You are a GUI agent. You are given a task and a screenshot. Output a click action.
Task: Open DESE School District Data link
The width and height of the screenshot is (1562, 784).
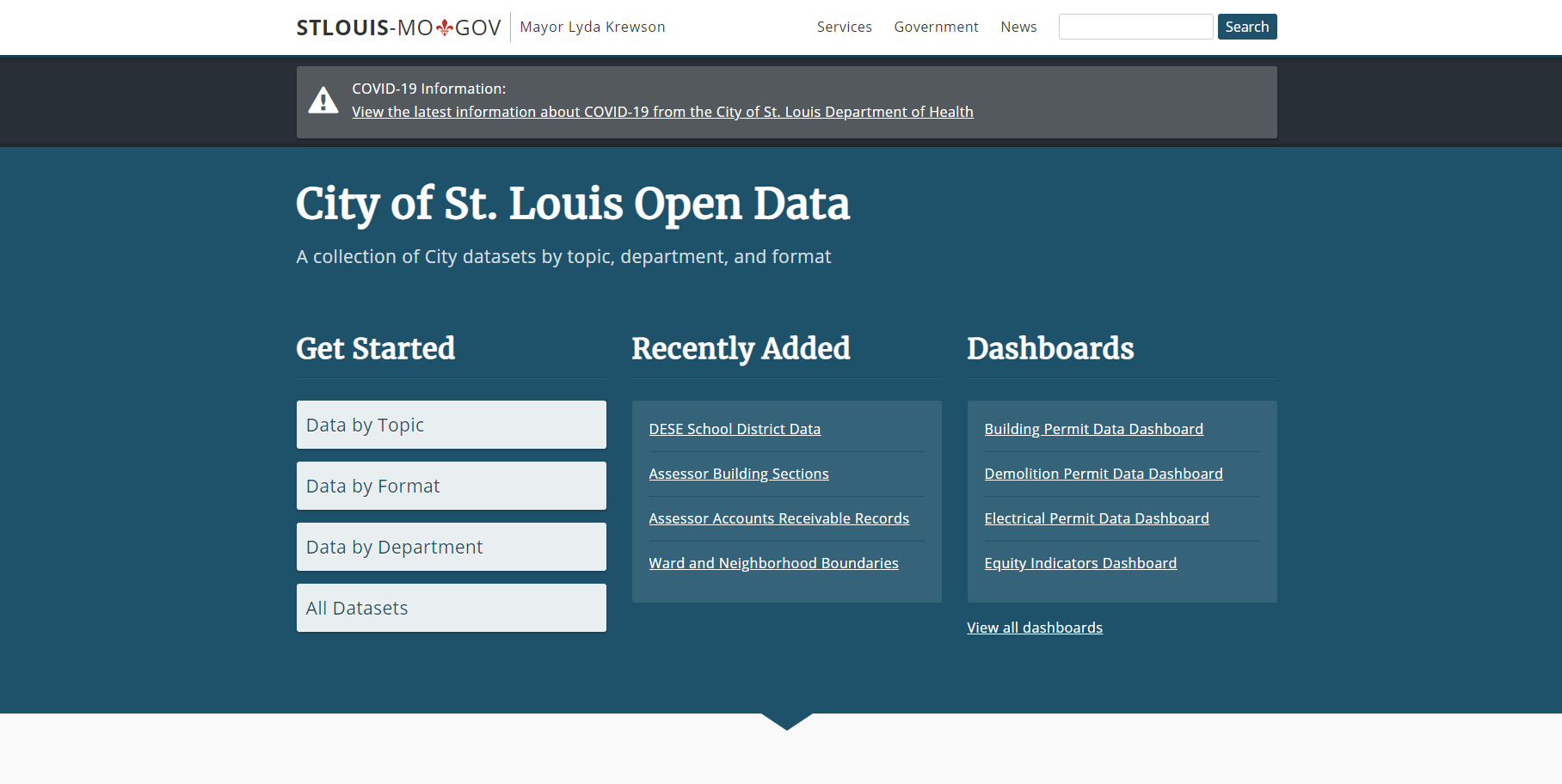pyautogui.click(x=735, y=429)
